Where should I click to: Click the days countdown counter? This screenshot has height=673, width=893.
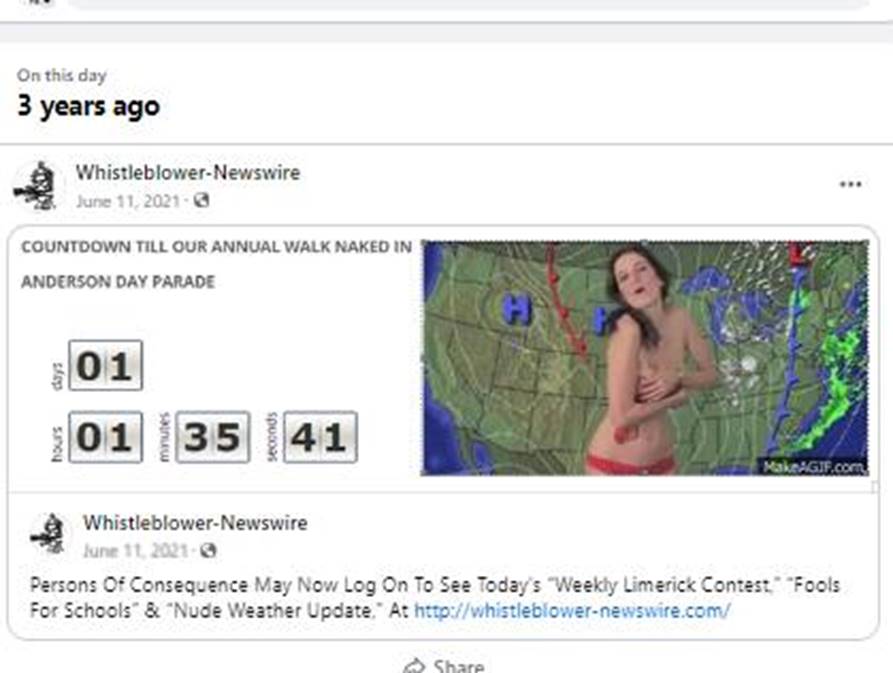point(105,366)
